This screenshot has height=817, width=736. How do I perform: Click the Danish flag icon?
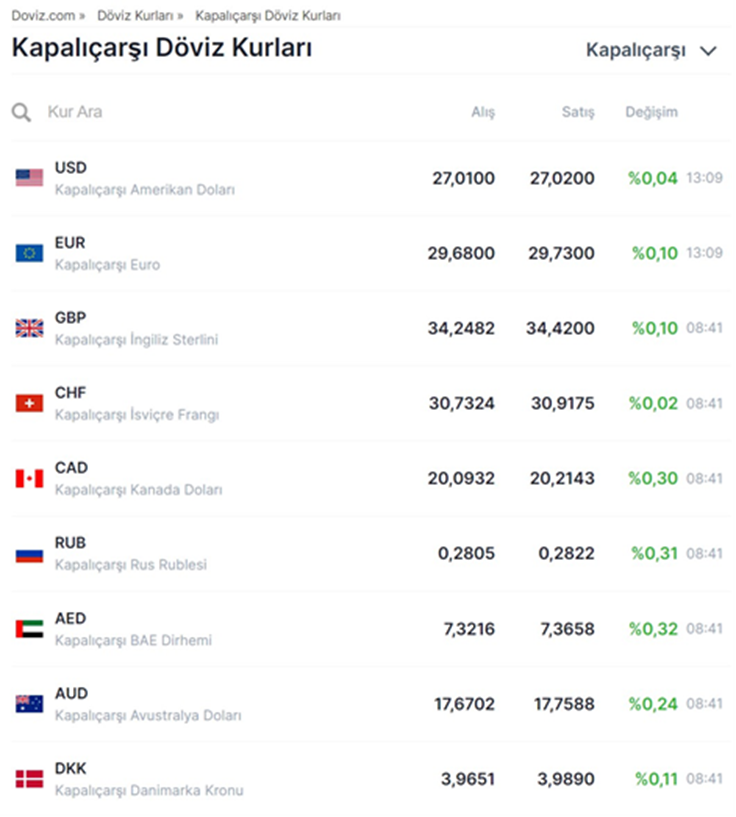[x=29, y=779]
